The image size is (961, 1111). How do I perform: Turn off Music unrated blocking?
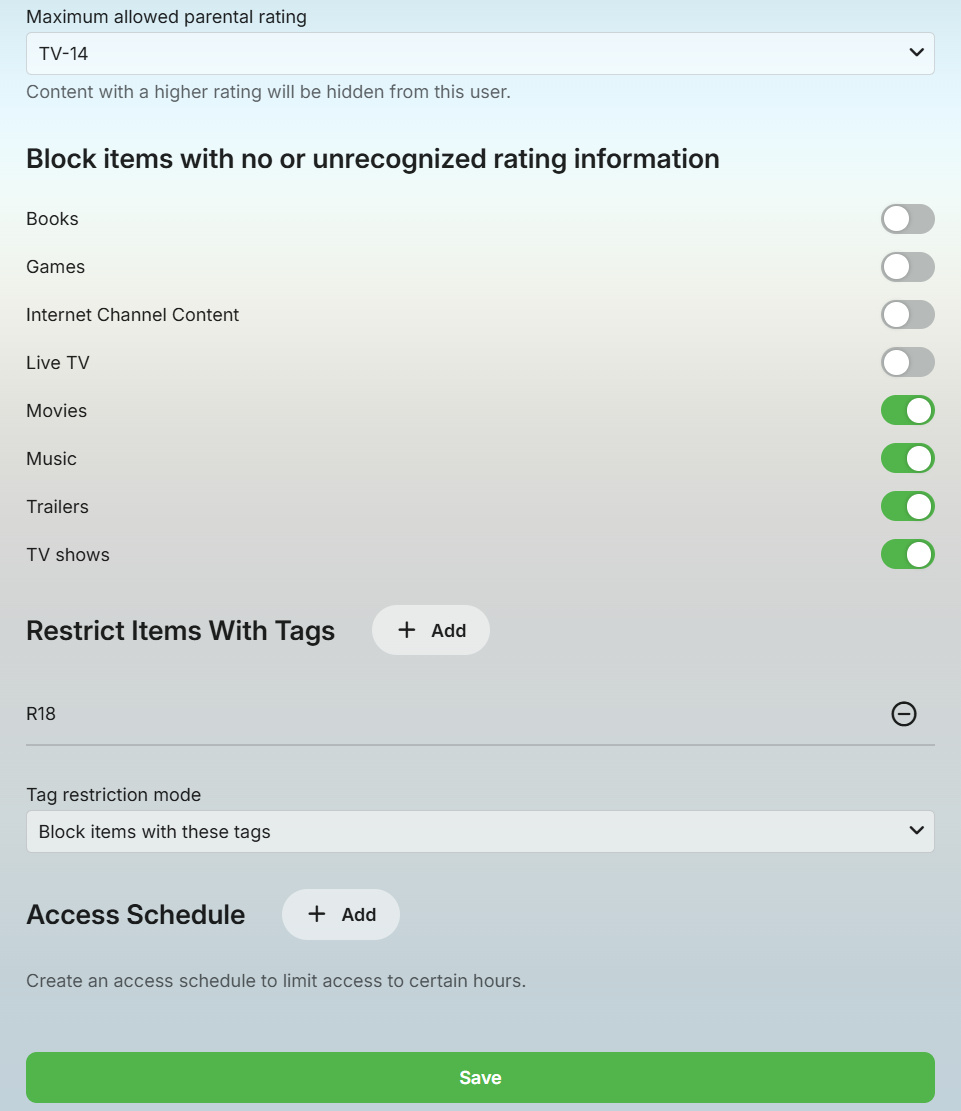(x=907, y=458)
